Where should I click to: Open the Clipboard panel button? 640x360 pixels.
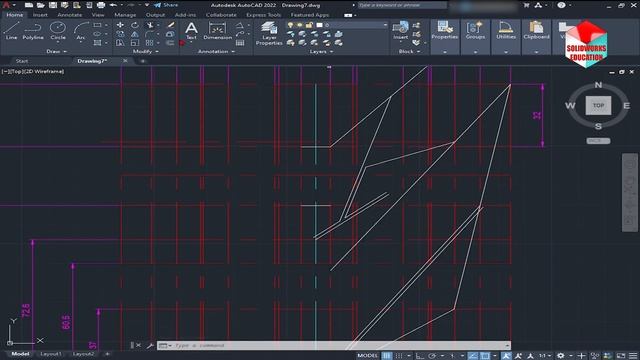tap(536, 37)
